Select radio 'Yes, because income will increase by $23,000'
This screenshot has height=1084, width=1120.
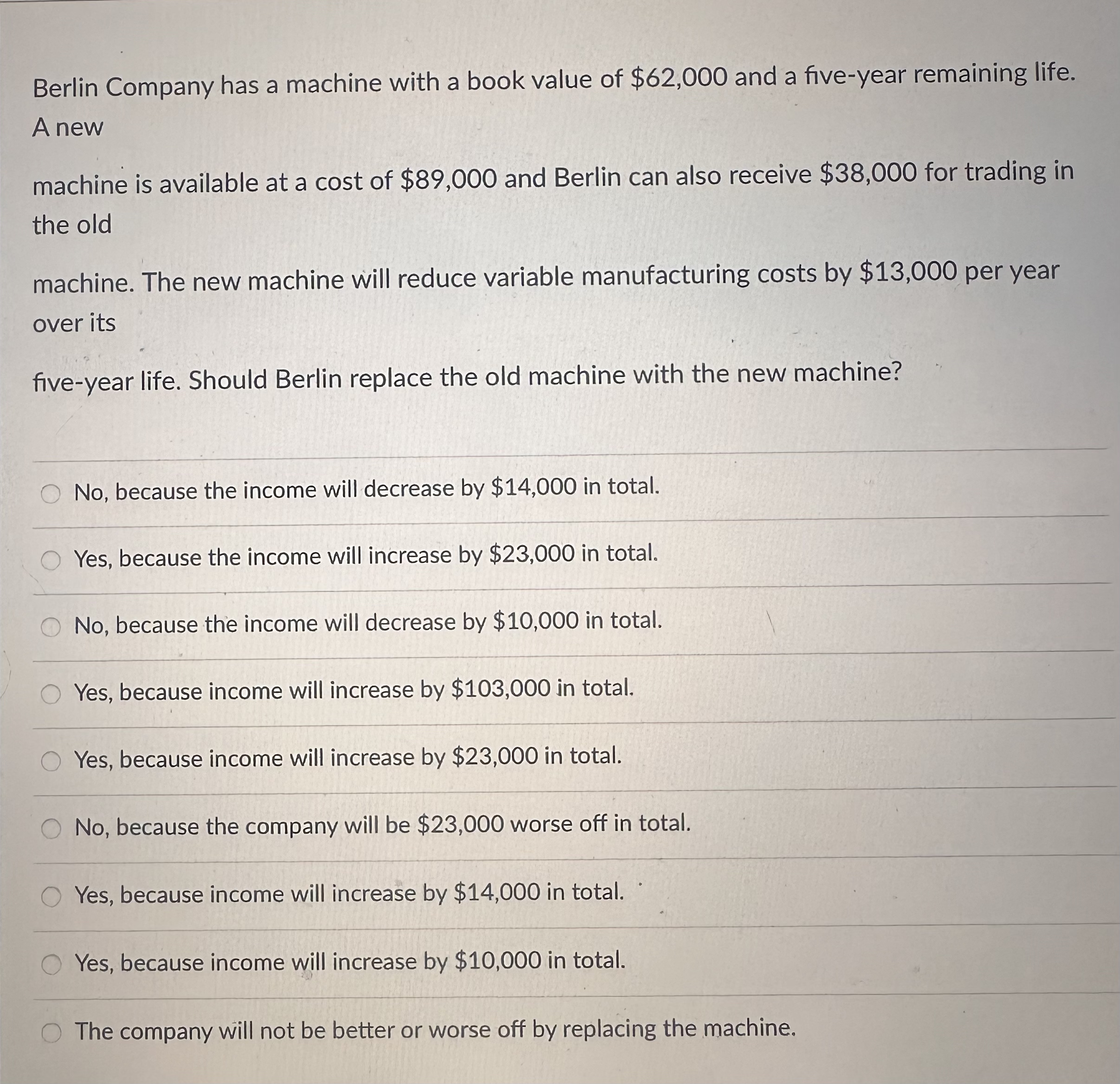[51, 762]
